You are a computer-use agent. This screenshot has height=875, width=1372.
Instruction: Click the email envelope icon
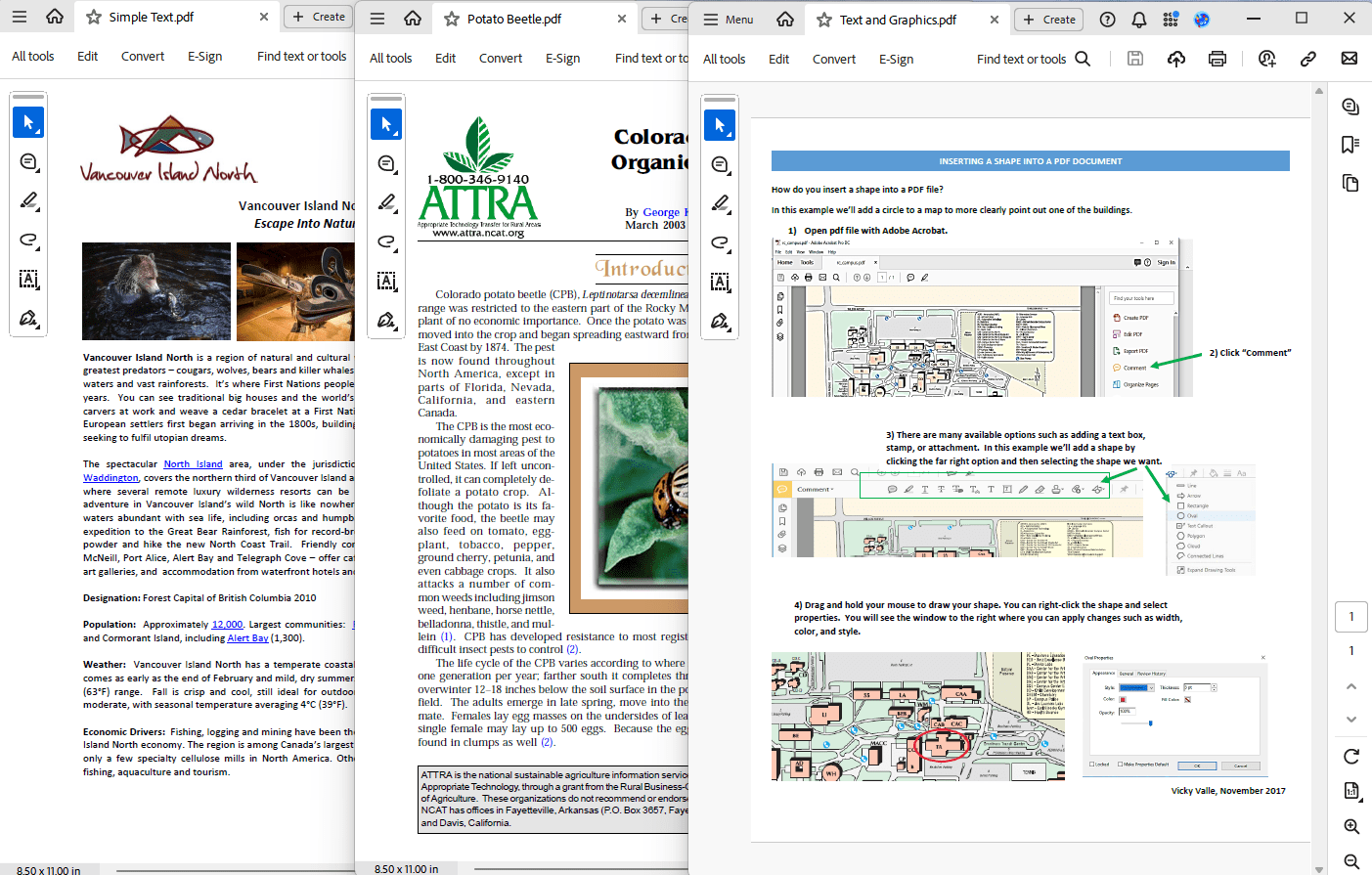tap(1350, 59)
